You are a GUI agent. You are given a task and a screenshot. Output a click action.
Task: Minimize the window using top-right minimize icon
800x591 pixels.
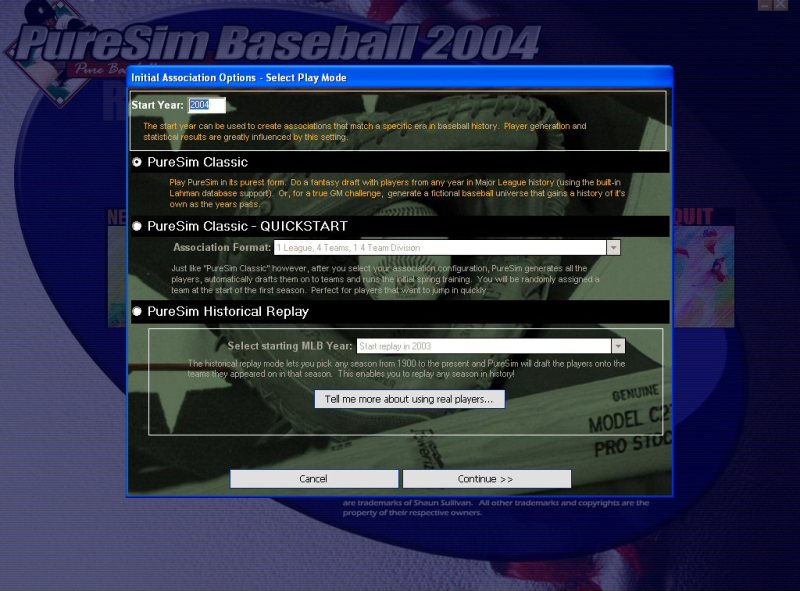click(x=766, y=6)
